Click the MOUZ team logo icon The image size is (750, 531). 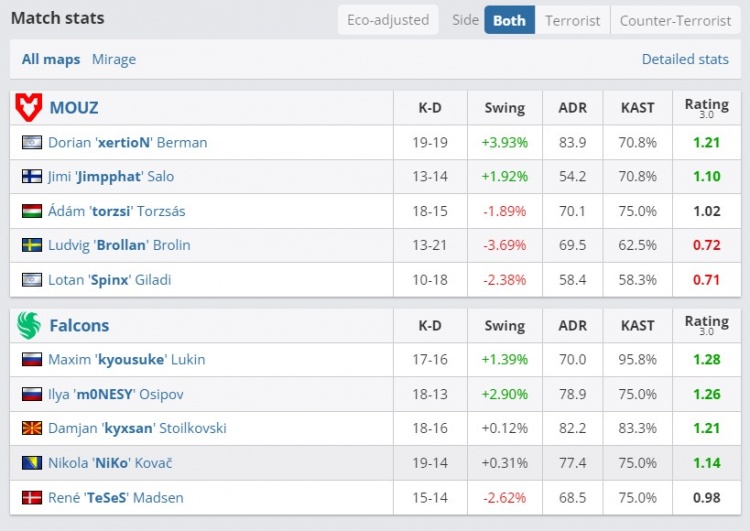29,108
